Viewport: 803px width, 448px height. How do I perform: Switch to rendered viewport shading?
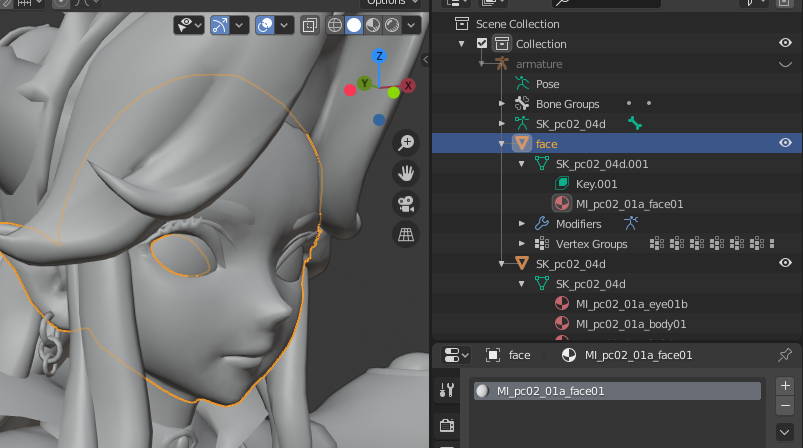tap(392, 25)
